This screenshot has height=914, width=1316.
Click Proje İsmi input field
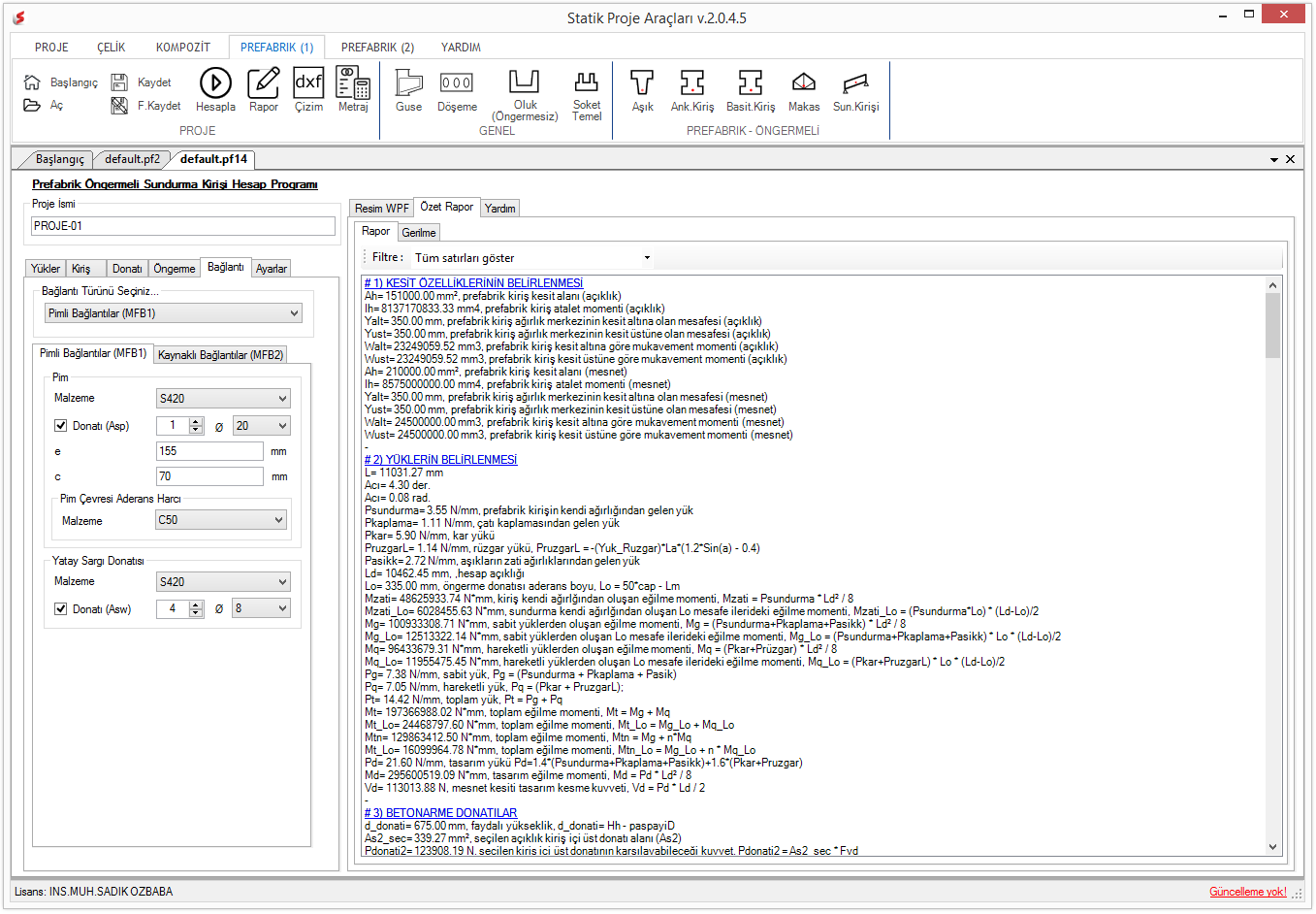pyautogui.click(x=183, y=226)
